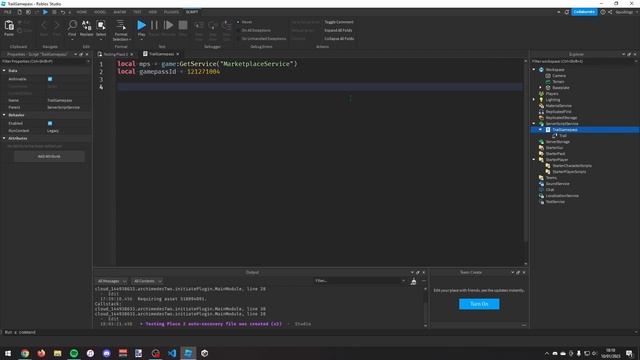Open the All Contexts dropdown in Output
640x360 pixels.
coord(148,281)
